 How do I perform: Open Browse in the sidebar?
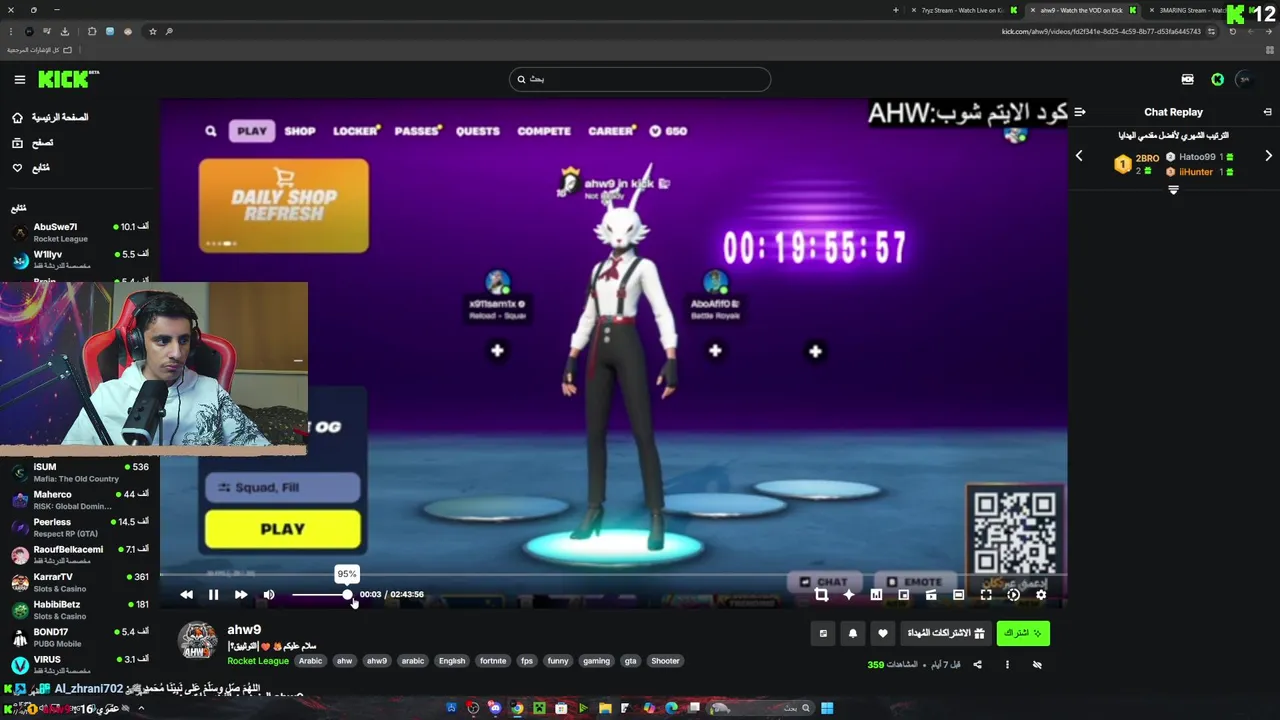point(34,143)
